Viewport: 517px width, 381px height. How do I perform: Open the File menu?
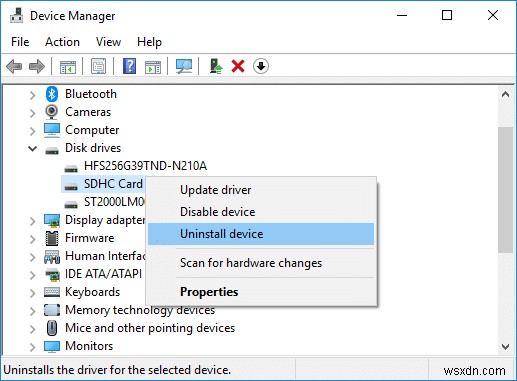20,42
